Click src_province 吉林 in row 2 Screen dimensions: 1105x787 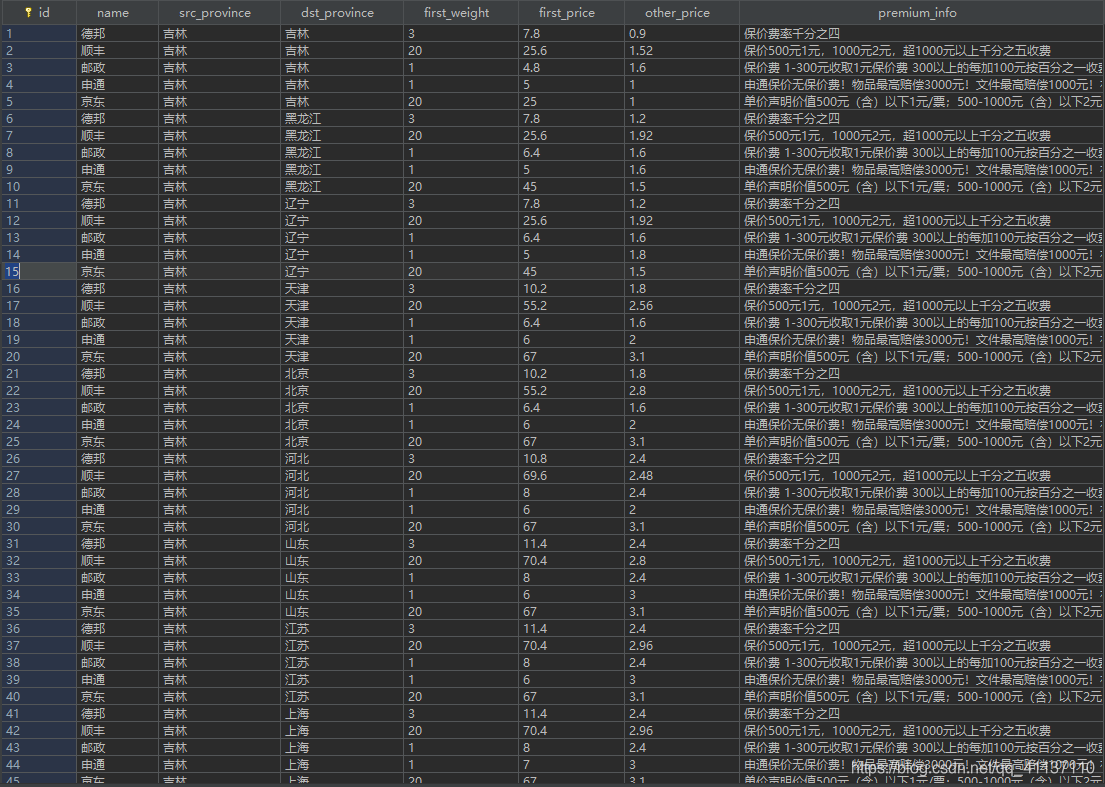219,51
